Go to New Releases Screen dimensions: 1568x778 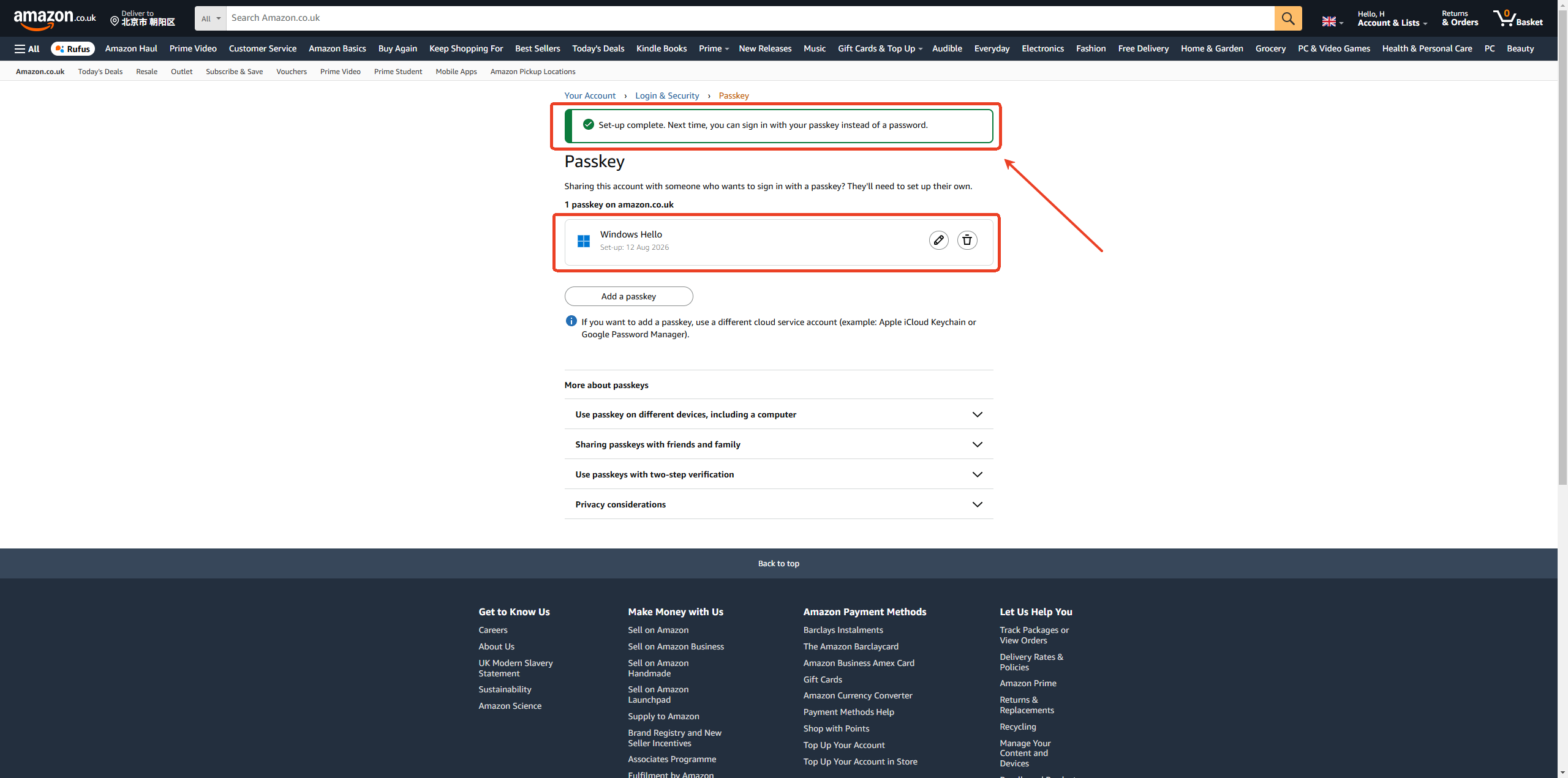pyautogui.click(x=765, y=49)
